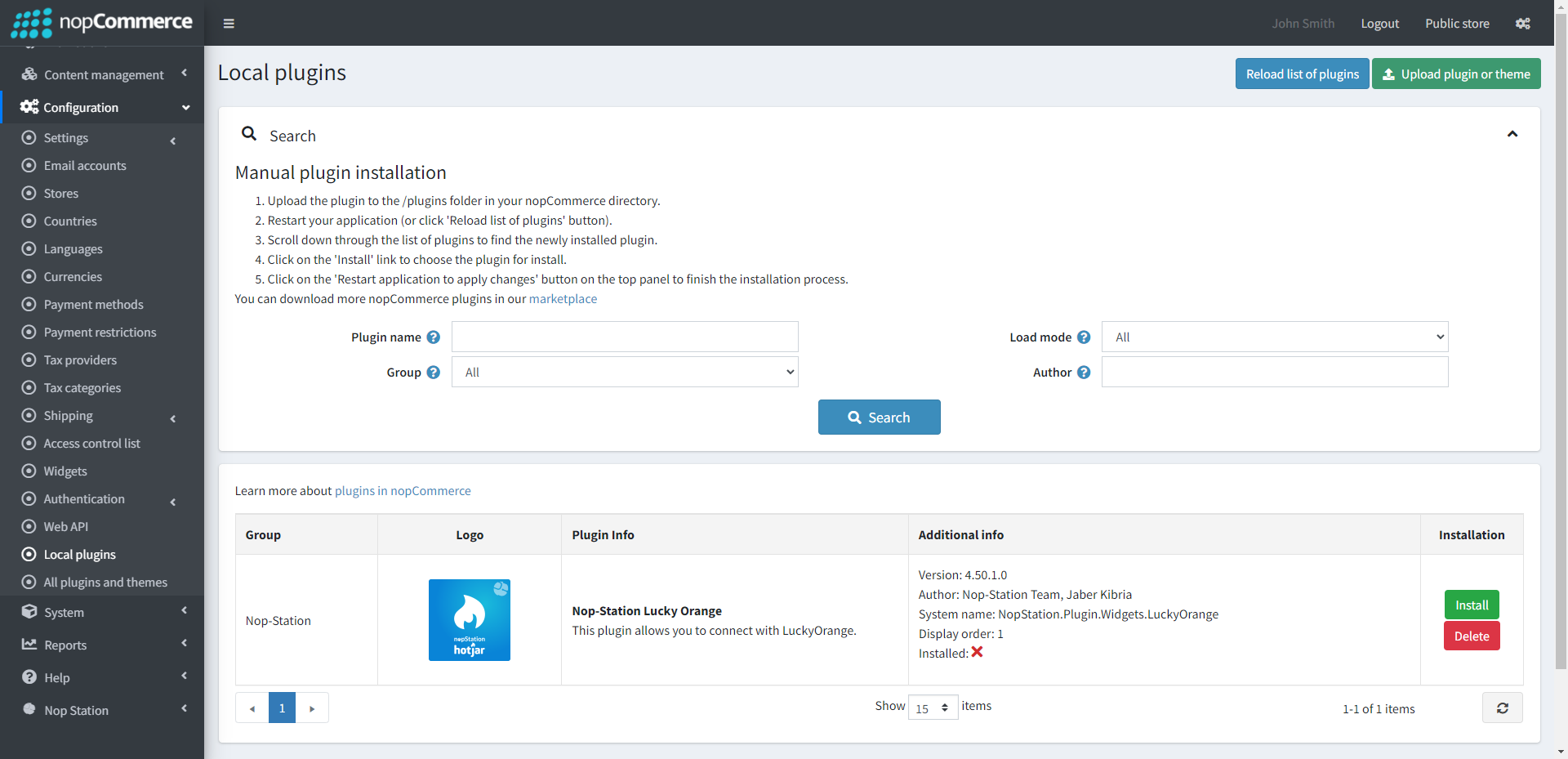Open All plugins and themes menu item
This screenshot has height=759, width=1568.
pos(105,583)
